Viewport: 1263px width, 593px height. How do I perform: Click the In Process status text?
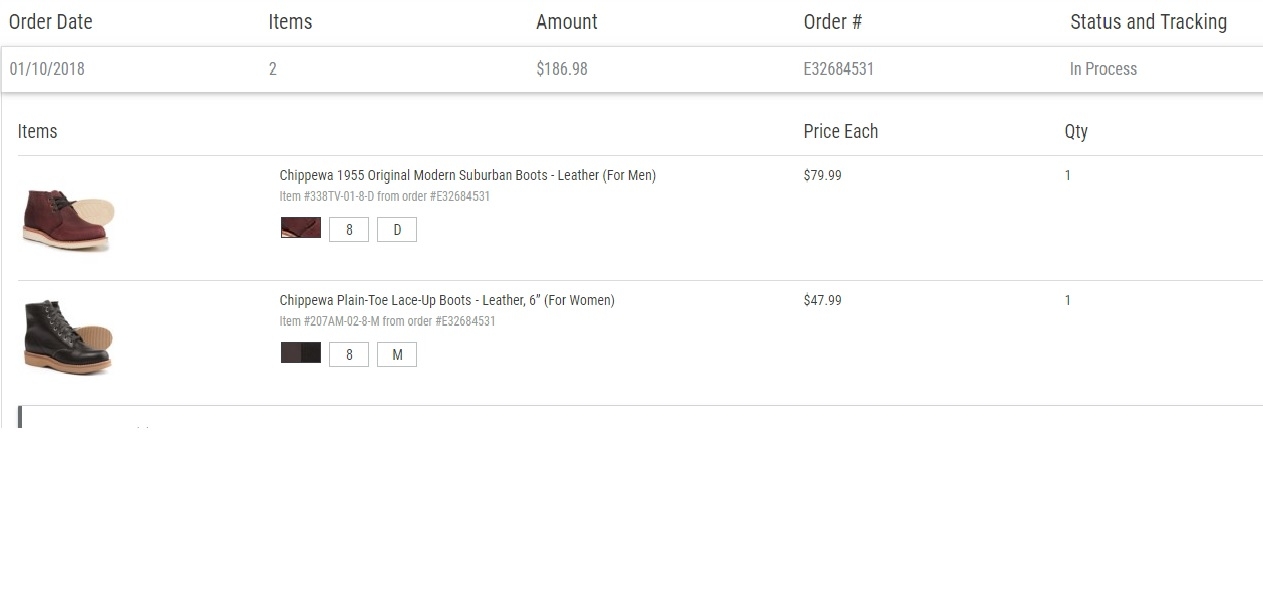pyautogui.click(x=1103, y=69)
